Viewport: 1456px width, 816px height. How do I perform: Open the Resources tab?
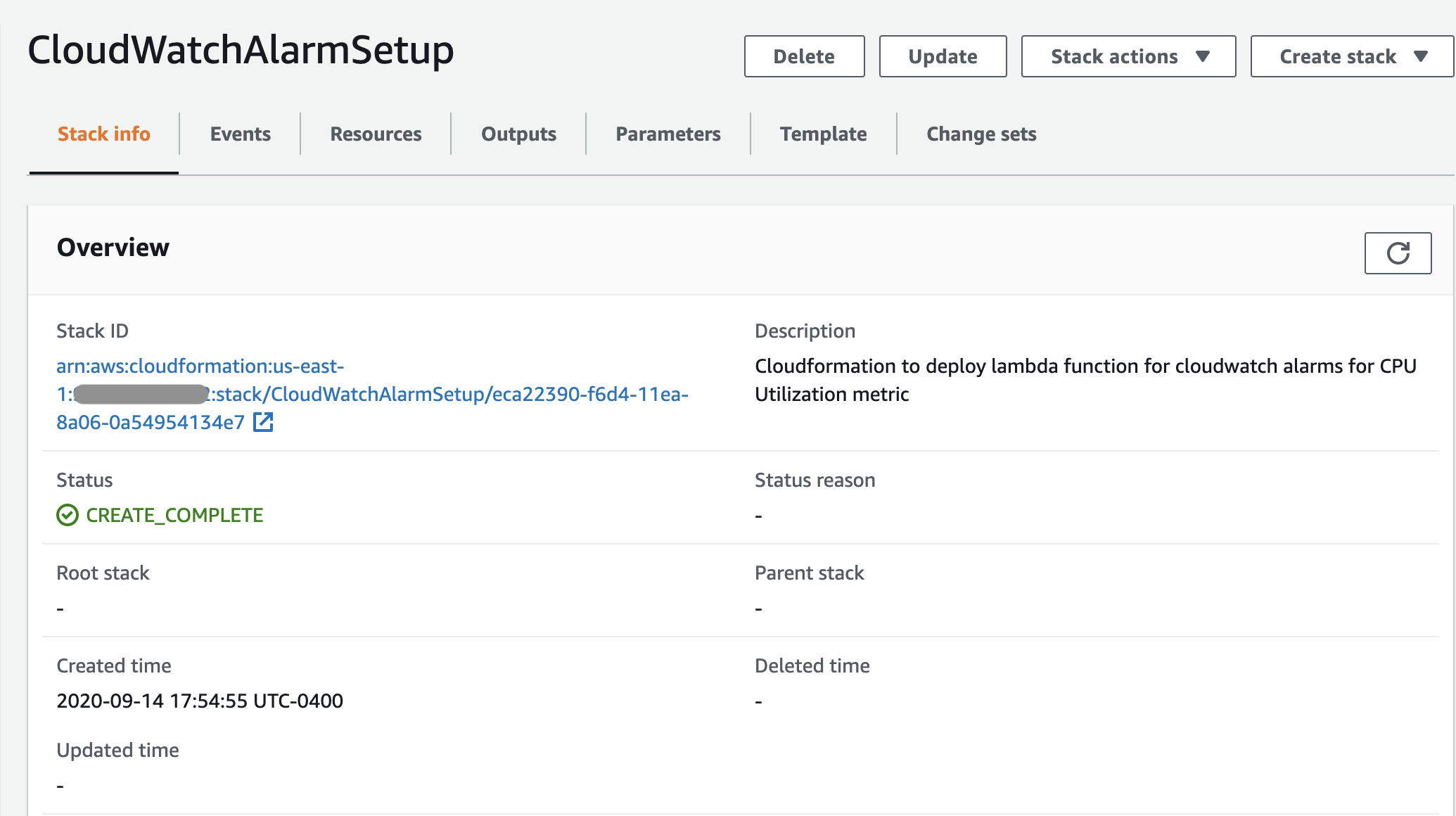[375, 134]
